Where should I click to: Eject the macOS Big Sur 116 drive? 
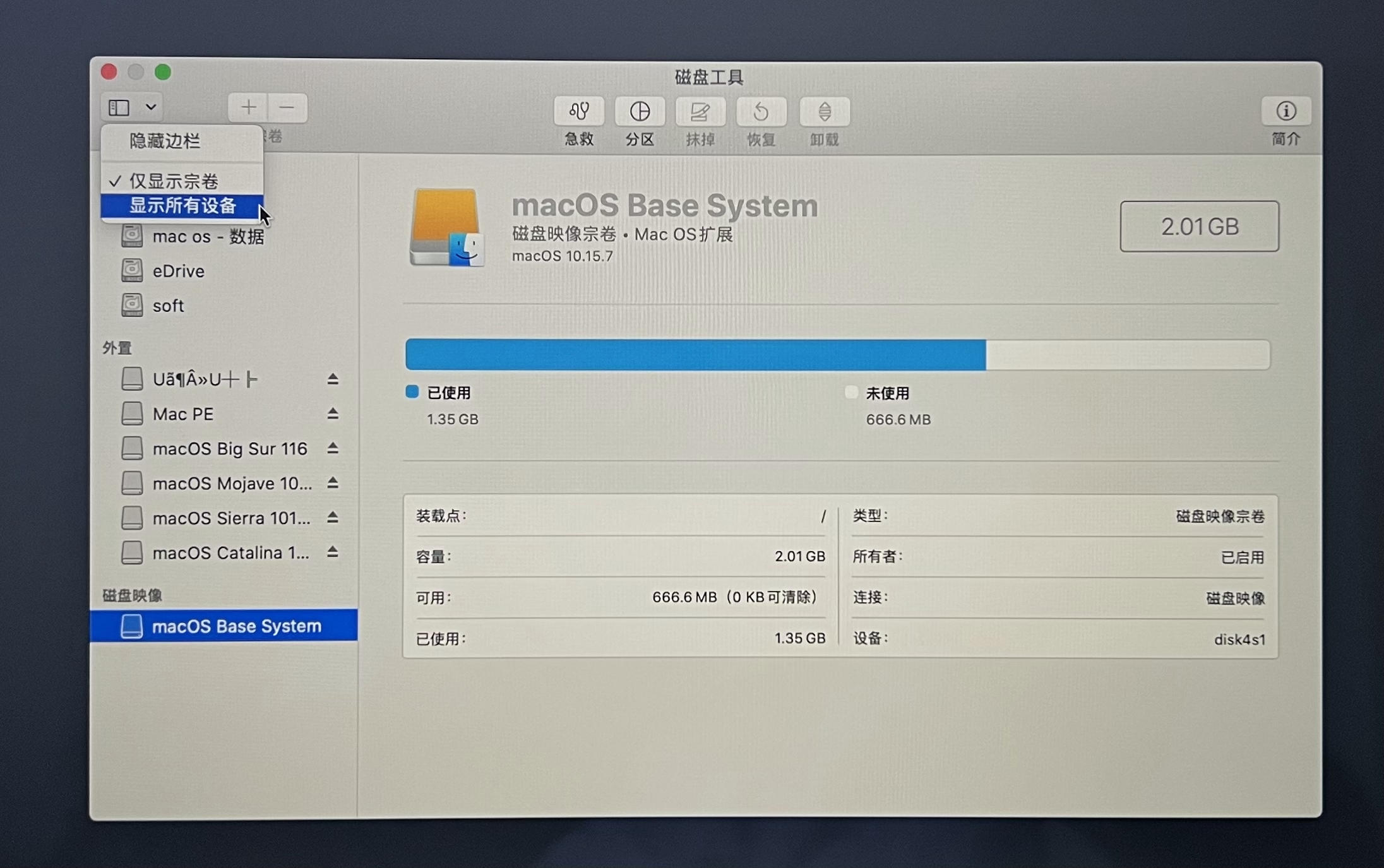[333, 449]
